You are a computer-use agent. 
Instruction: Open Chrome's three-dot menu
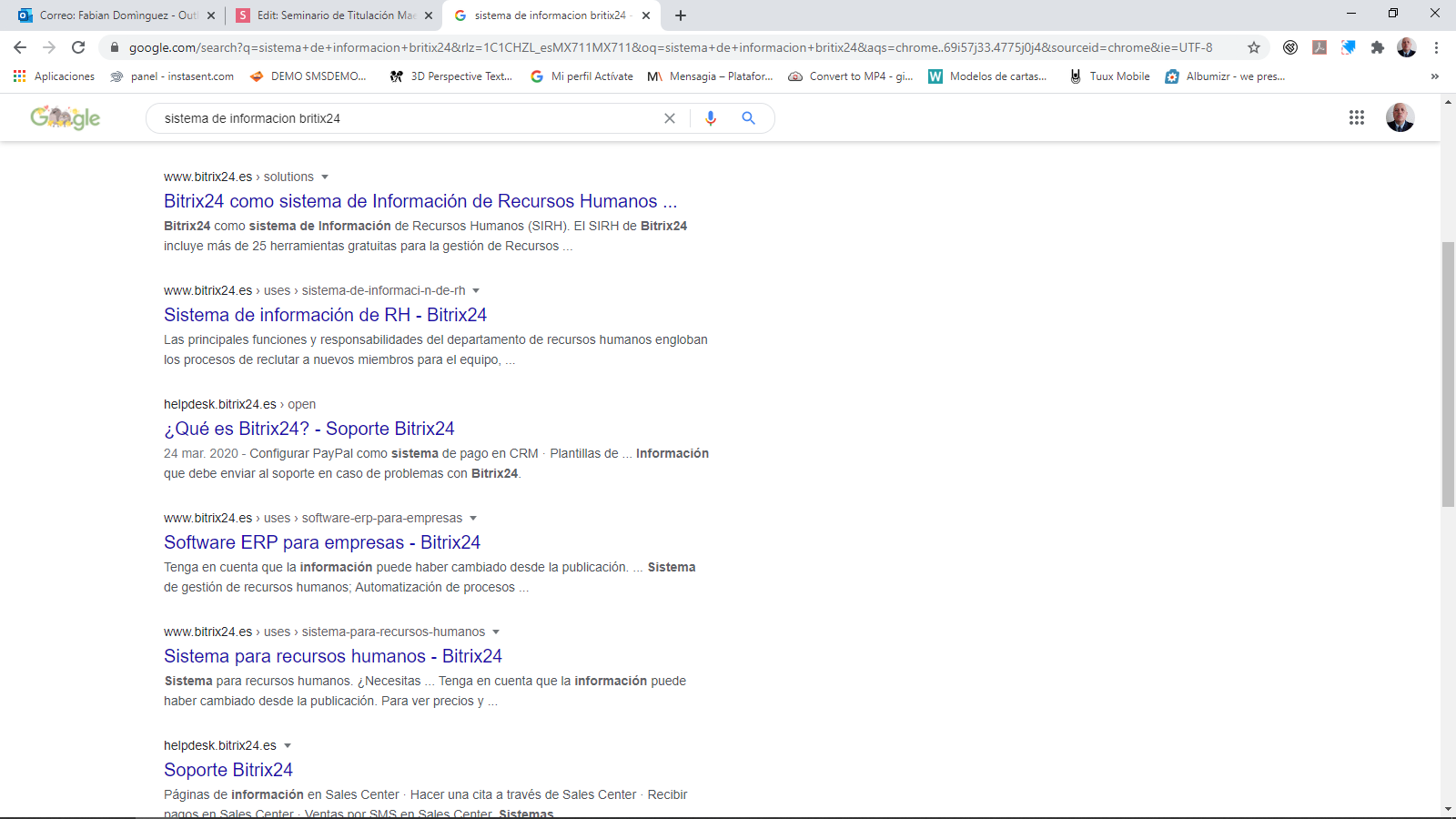pyautogui.click(x=1436, y=47)
